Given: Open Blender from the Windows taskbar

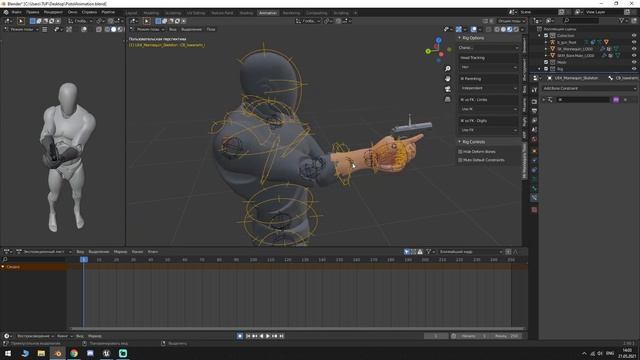Looking at the screenshot, I should 58,353.
